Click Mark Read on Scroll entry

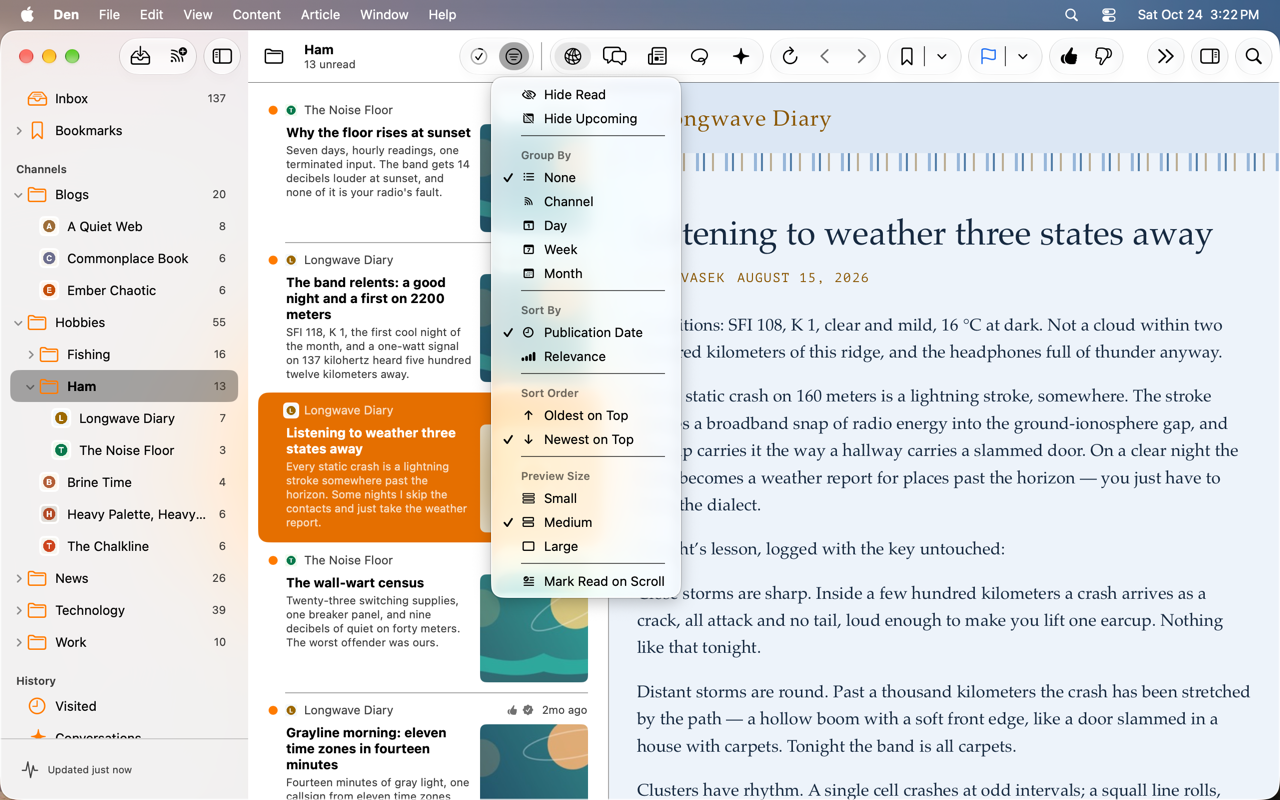[586, 581]
